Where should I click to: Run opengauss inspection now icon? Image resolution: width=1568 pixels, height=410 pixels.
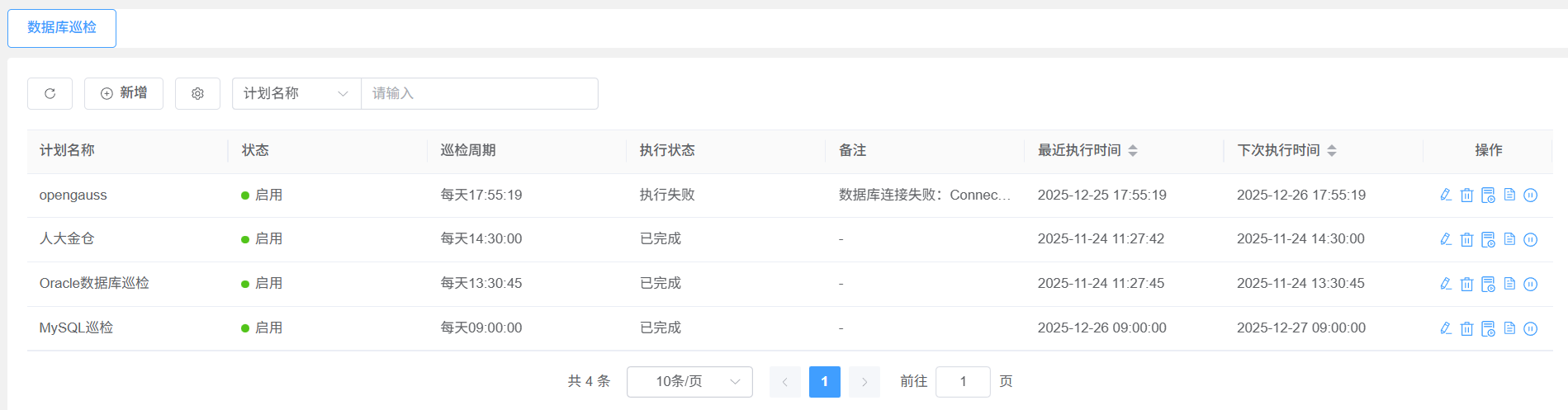[1488, 195]
